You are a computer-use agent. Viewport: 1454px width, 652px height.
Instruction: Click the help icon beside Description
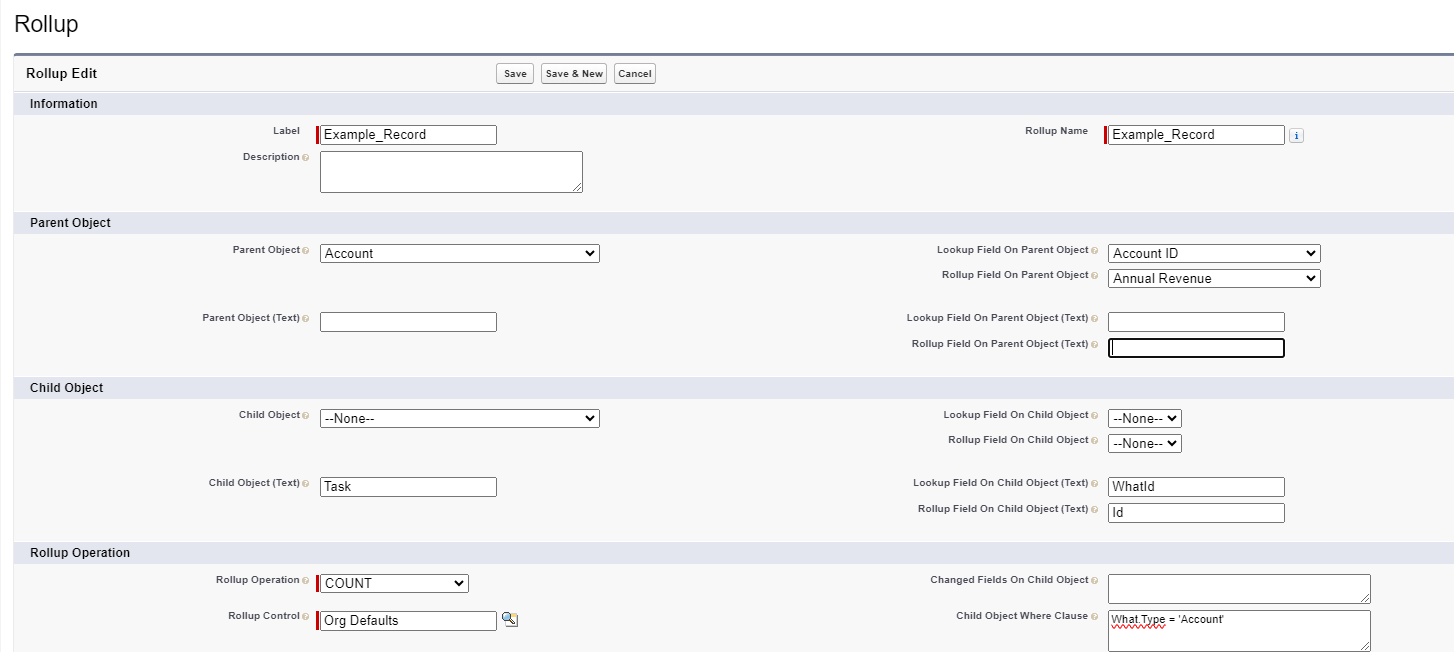tap(306, 157)
